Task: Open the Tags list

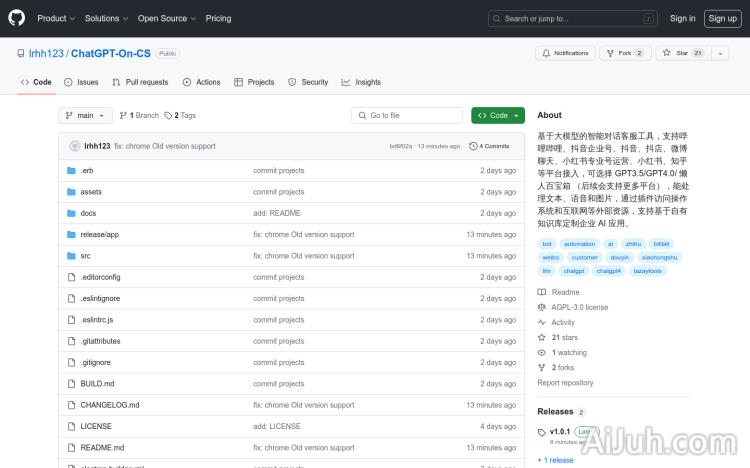Action: (181, 115)
